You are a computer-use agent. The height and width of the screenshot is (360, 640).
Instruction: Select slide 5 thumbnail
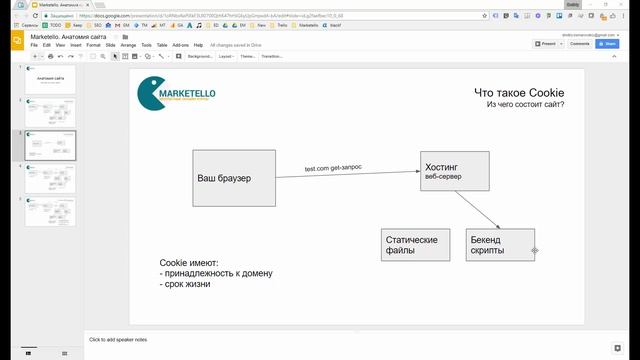[x=50, y=211]
